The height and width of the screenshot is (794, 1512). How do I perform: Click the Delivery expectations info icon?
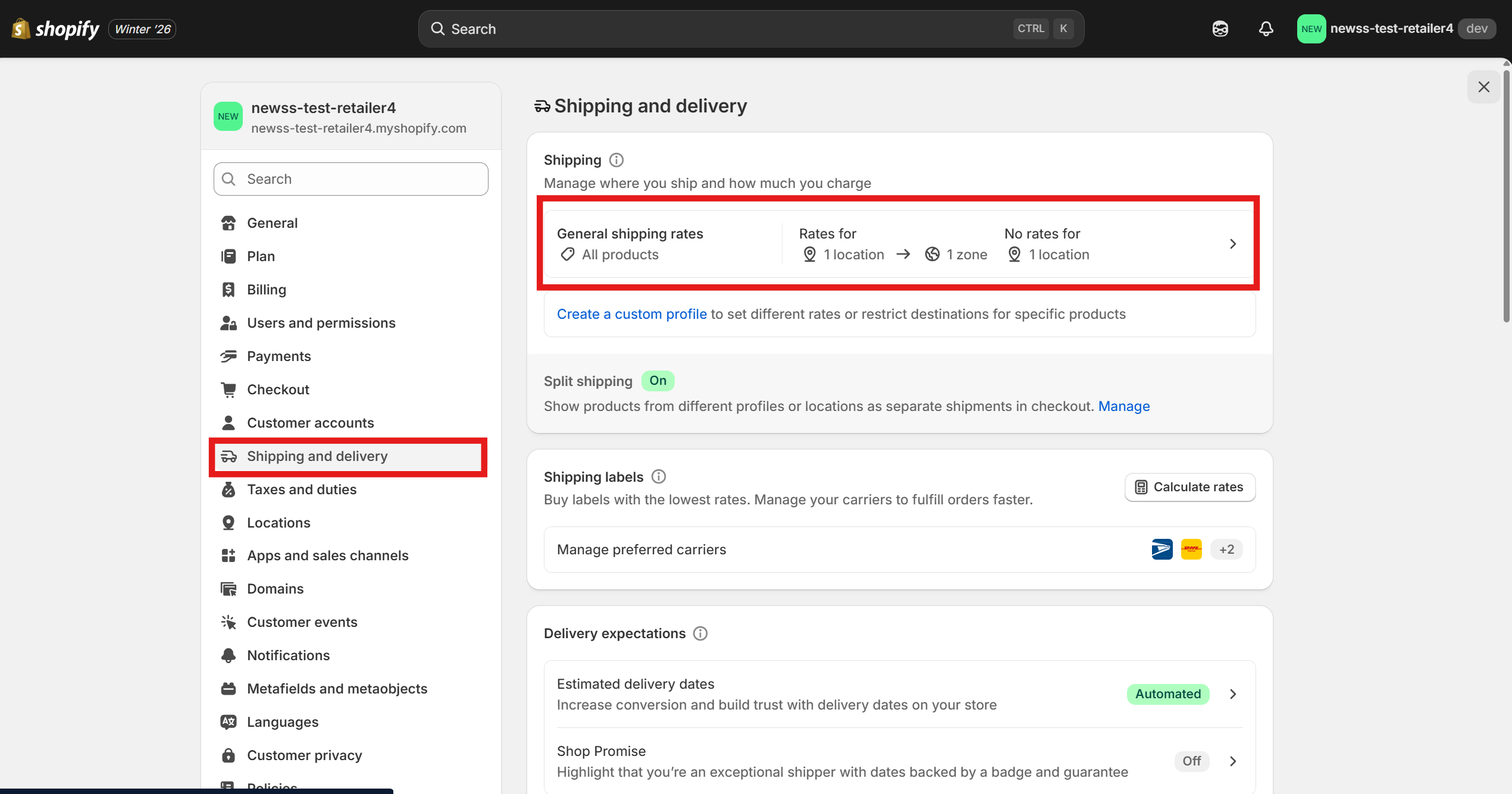700,633
